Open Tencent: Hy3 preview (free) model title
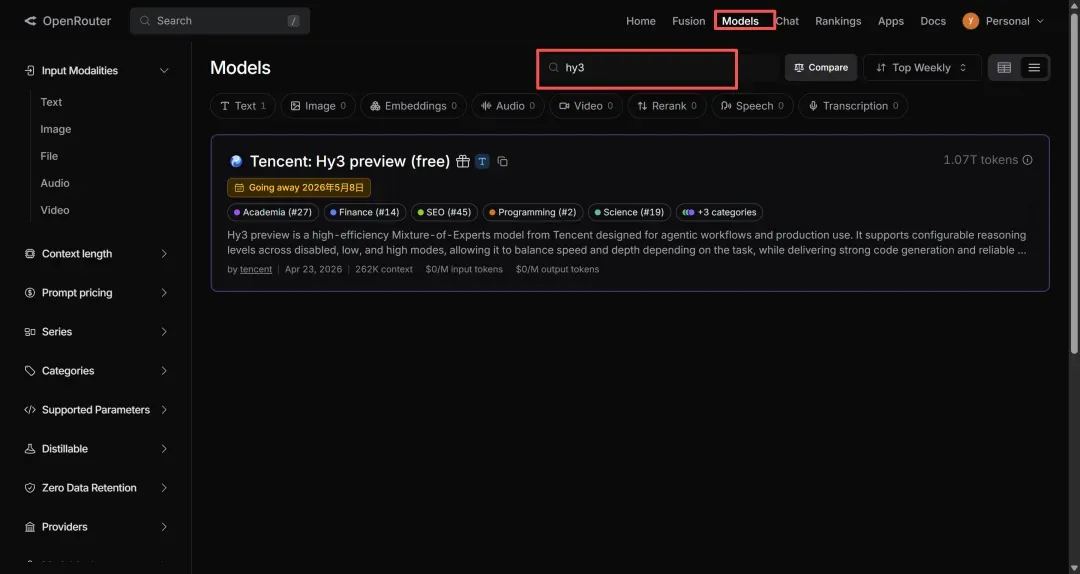 pos(350,161)
